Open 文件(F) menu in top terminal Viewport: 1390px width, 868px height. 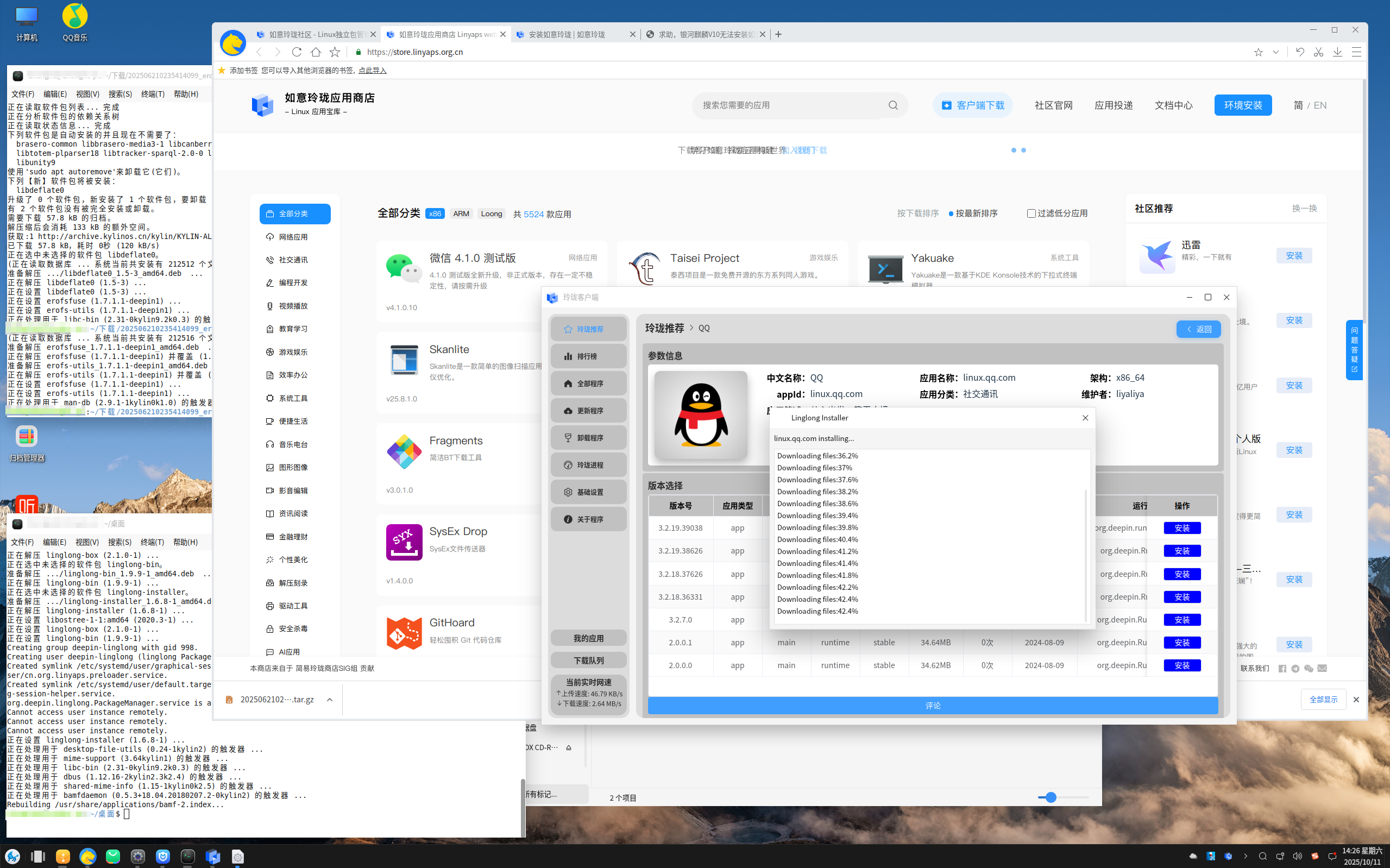[x=23, y=94]
